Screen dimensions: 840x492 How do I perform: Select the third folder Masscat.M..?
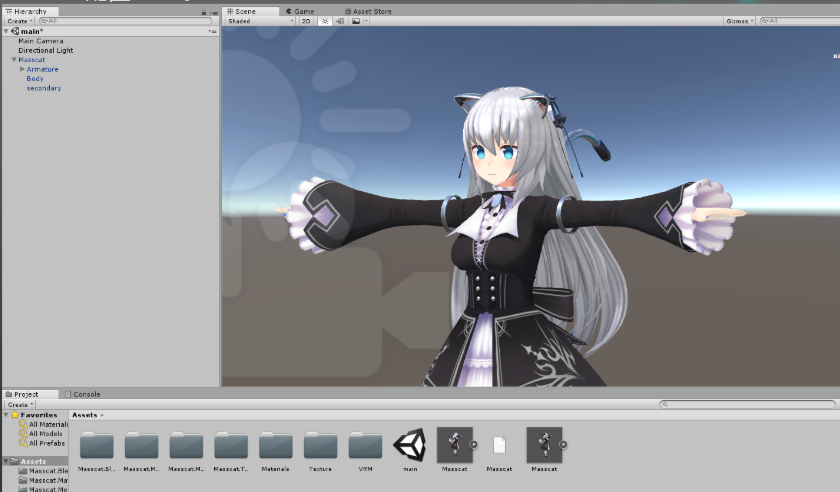click(186, 445)
